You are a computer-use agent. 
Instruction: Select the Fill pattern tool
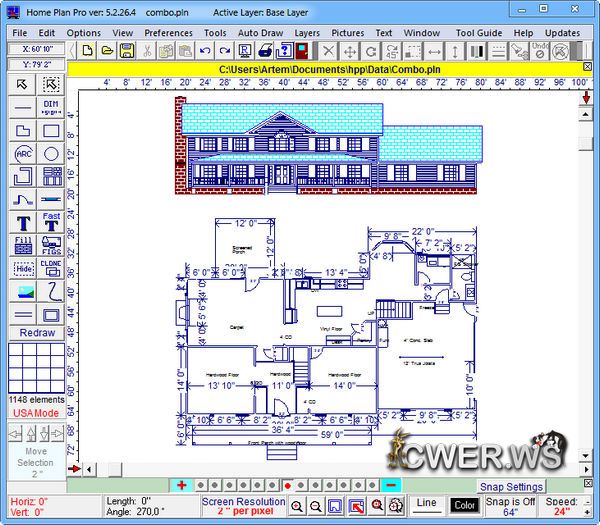pyautogui.click(x=23, y=245)
